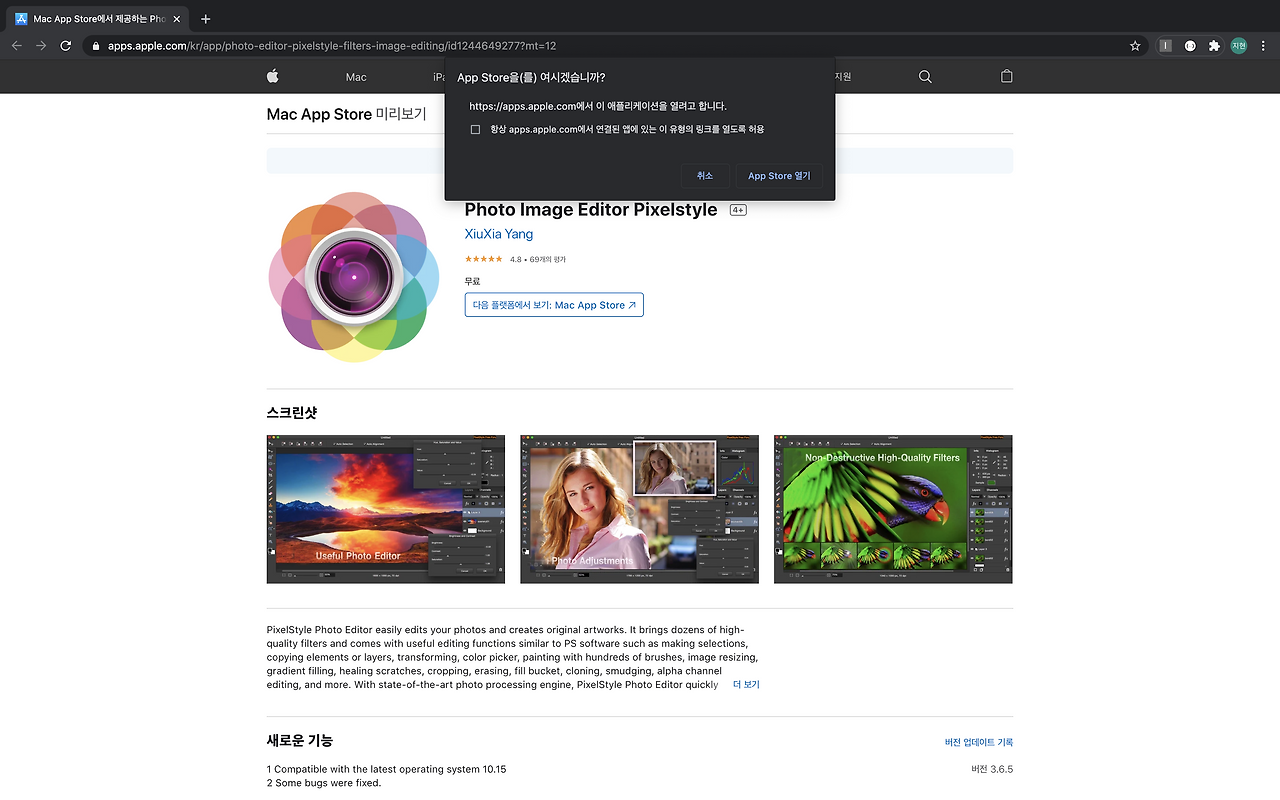Screen dimensions: 1280x800
Task: Check always allow apps.apple.com links checkbox
Action: [475, 129]
